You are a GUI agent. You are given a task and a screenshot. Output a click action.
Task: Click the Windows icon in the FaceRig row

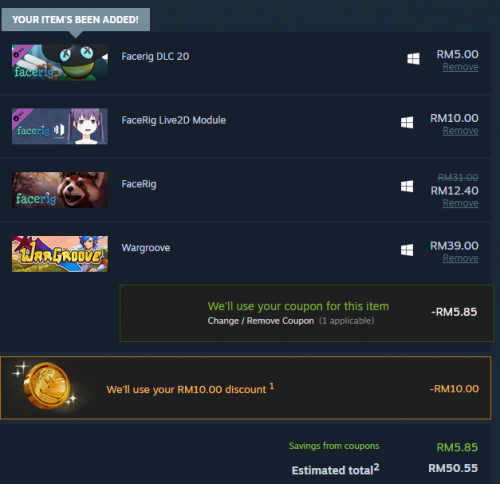tap(407, 186)
